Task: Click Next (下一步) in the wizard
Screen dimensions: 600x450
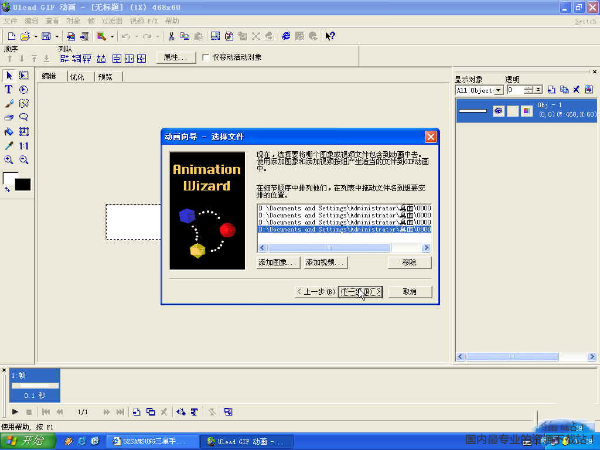Action: tap(360, 291)
